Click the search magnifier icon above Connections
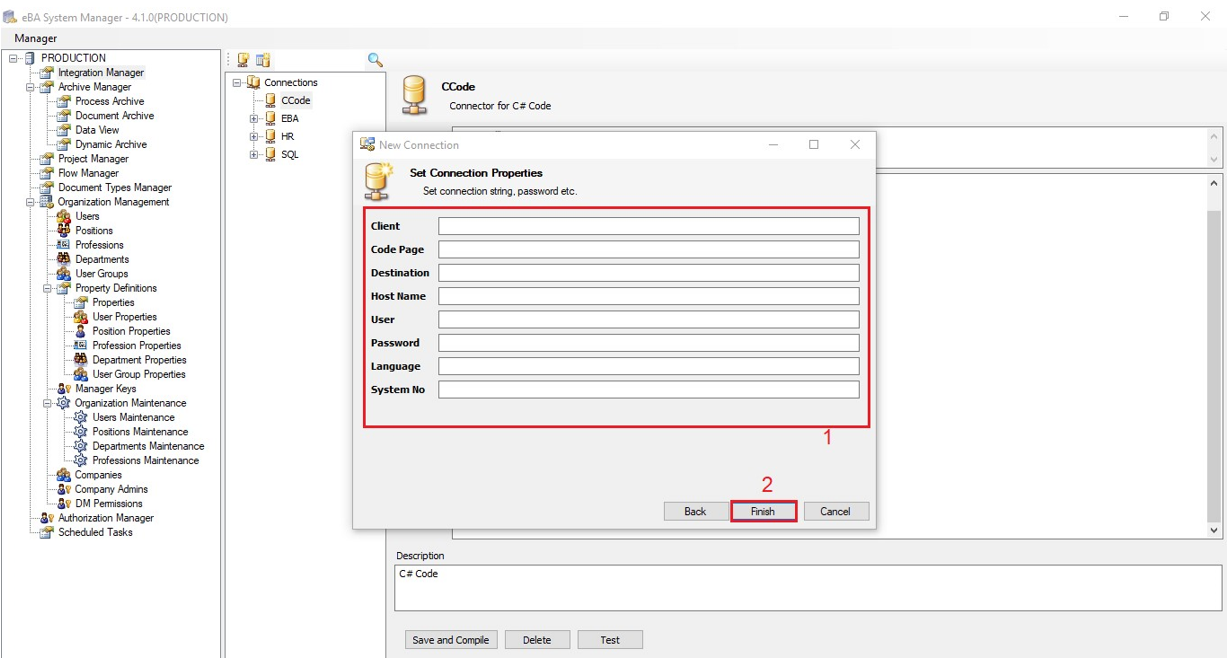 [x=375, y=60]
